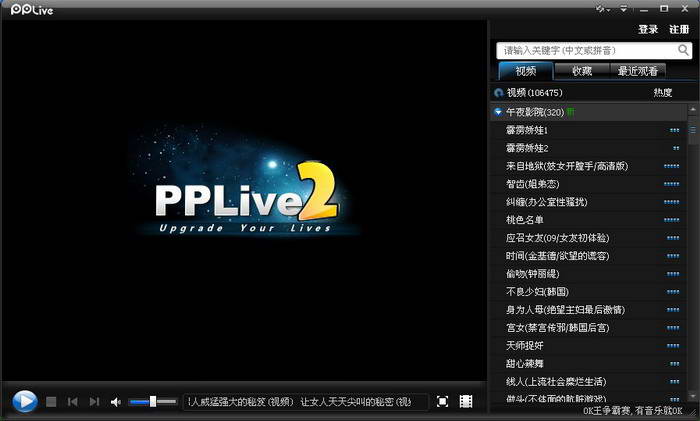Viewport: 700px width, 421px height.
Task: Toggle fullscreen mode icon
Action: [x=442, y=402]
